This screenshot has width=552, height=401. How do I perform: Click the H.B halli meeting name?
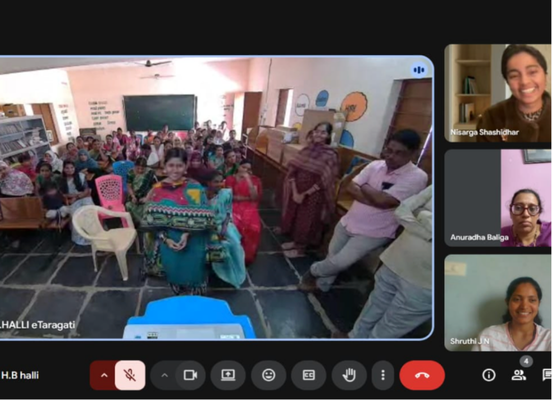pyautogui.click(x=20, y=375)
